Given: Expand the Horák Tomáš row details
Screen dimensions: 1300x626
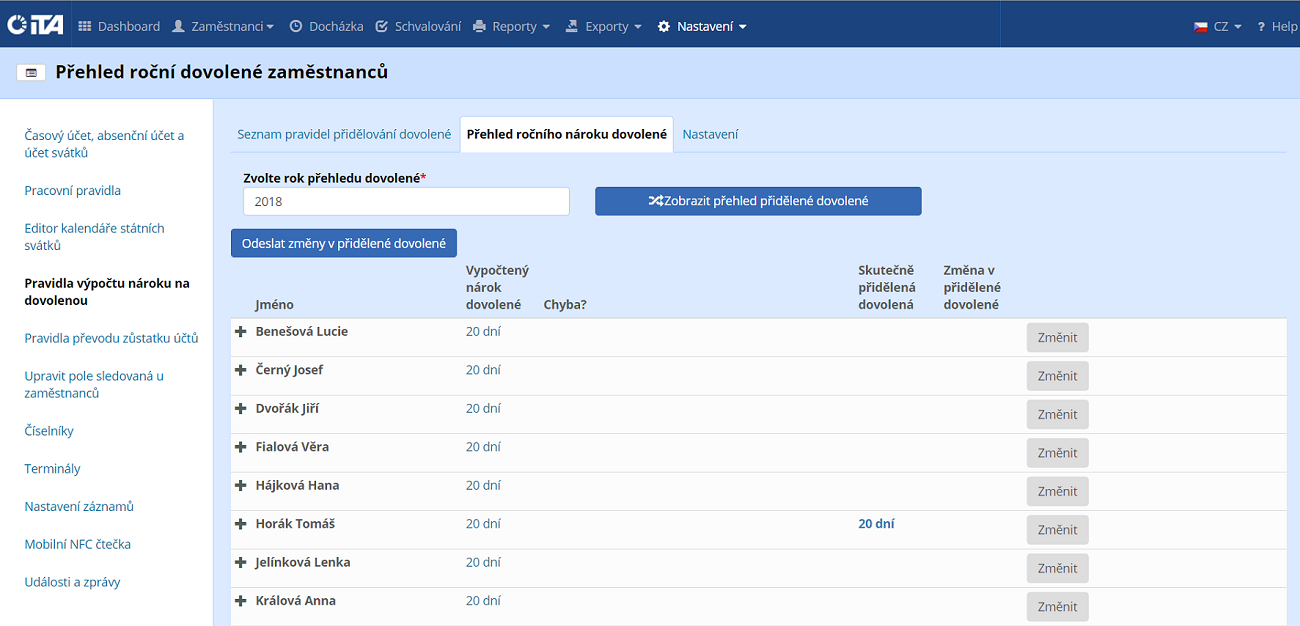Looking at the screenshot, I should point(241,524).
